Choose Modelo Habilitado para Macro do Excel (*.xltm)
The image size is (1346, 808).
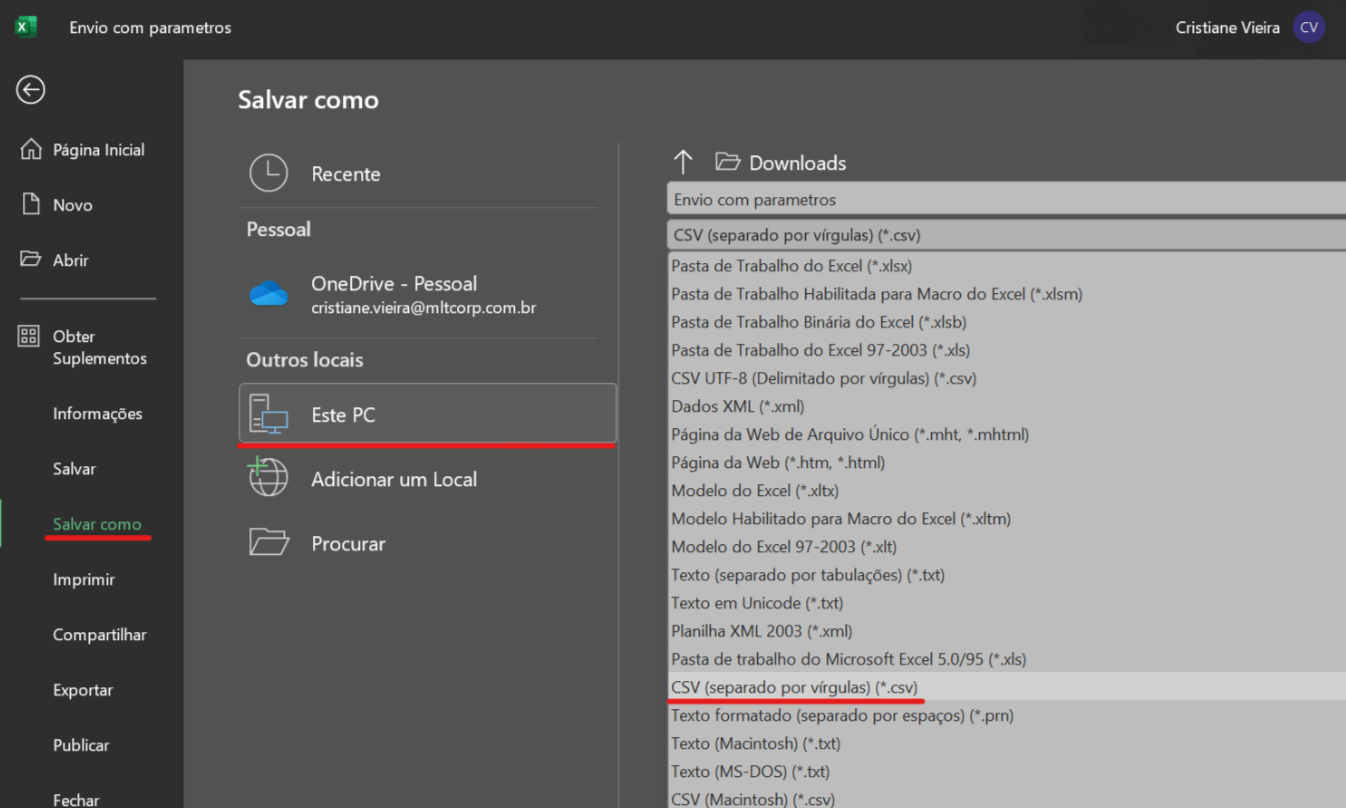pos(1006,519)
